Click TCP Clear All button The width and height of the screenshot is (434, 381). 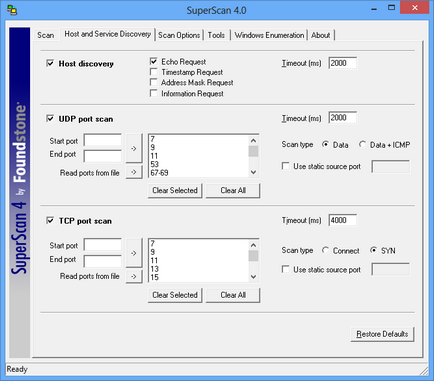pyautogui.click(x=233, y=295)
